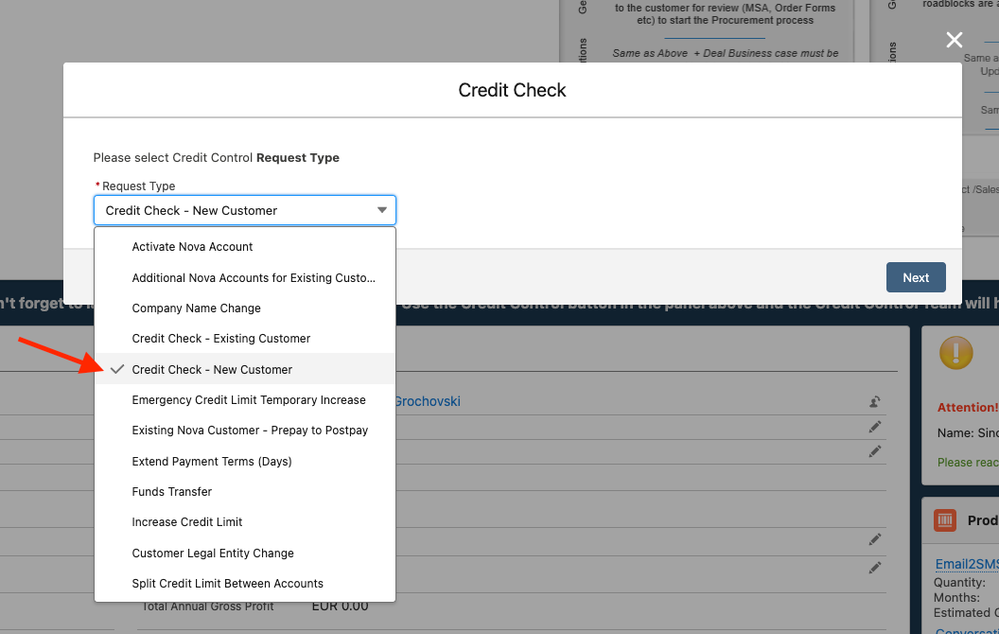Click the bottom-most pencil edit icon
This screenshot has width=999, height=634.
(x=875, y=567)
